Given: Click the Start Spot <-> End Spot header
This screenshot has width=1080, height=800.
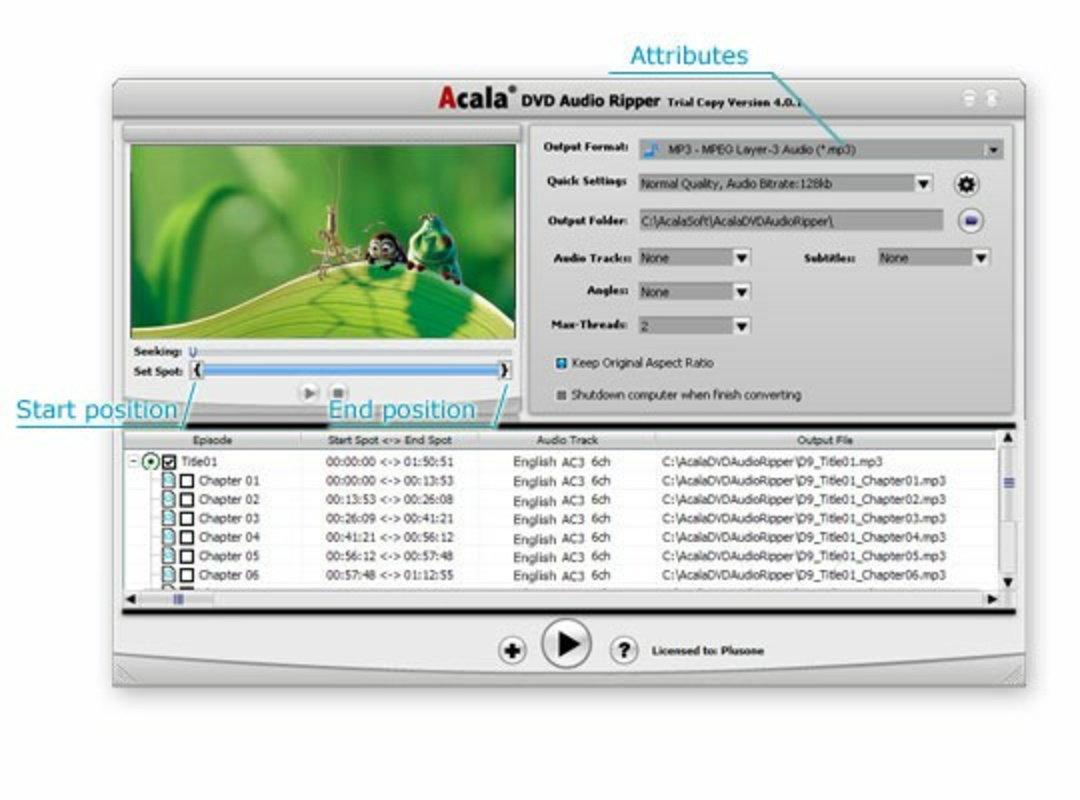Looking at the screenshot, I should coord(390,440).
